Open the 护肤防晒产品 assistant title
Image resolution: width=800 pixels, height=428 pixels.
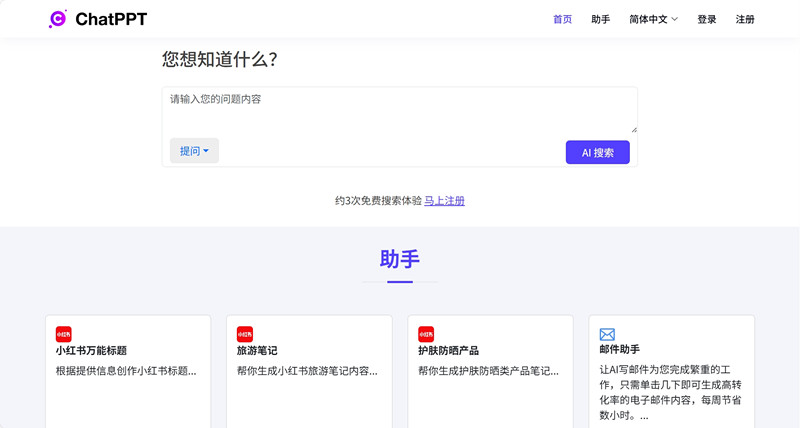(448, 350)
